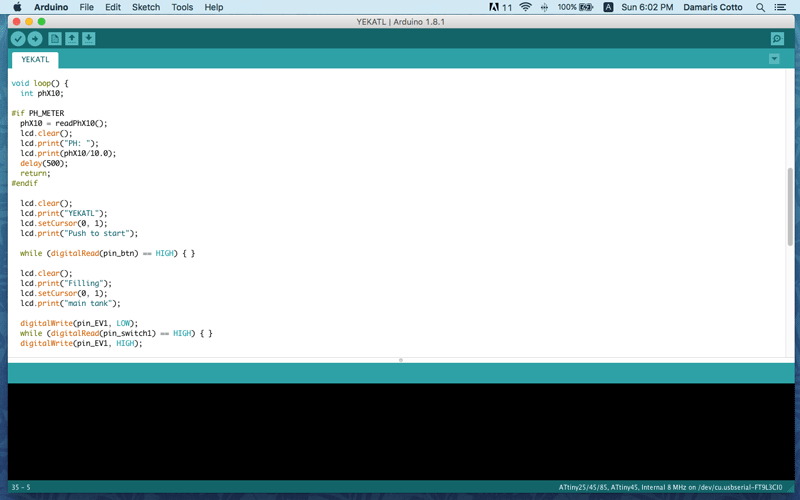
Task: Open the Help menu
Action: (214, 7)
